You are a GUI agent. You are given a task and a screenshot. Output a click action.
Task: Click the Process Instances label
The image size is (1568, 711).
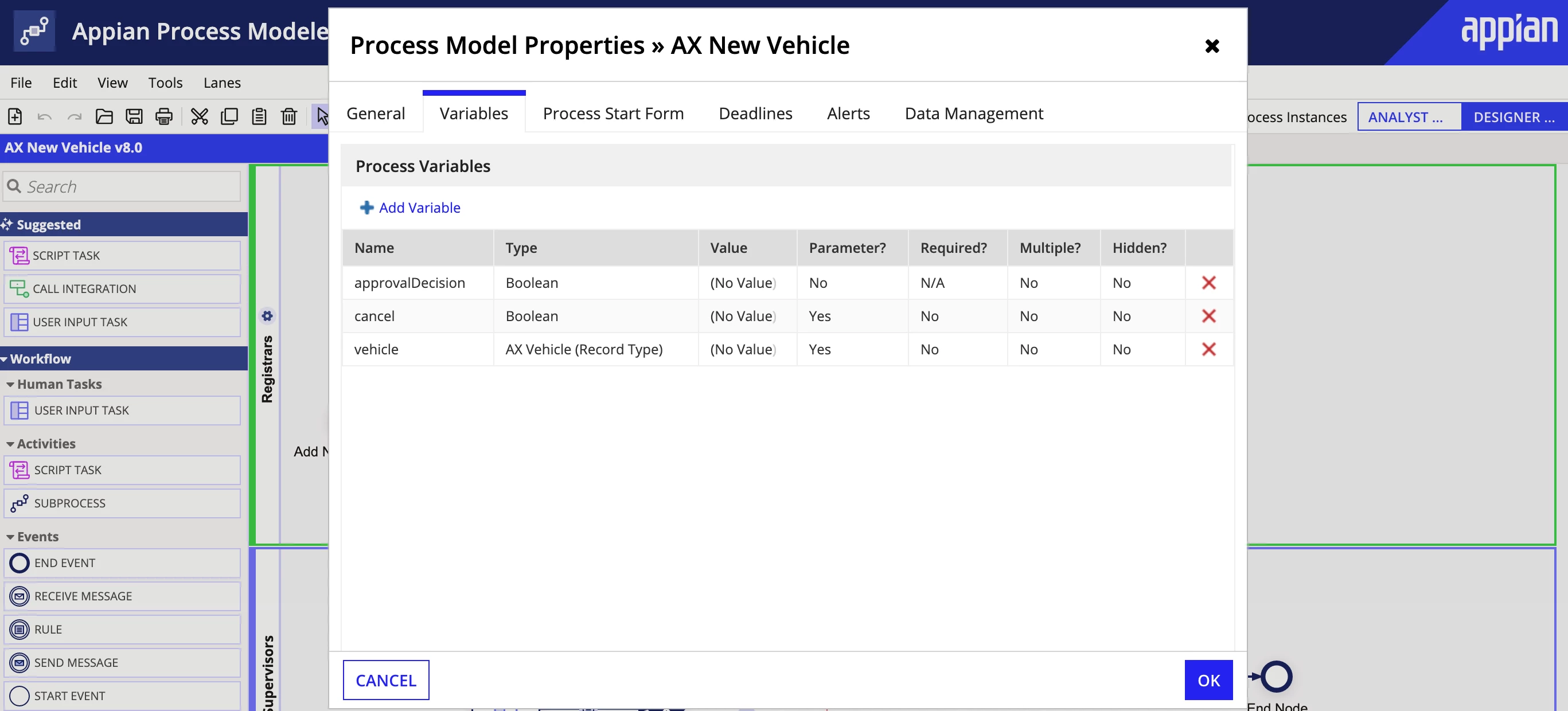[x=1297, y=116]
